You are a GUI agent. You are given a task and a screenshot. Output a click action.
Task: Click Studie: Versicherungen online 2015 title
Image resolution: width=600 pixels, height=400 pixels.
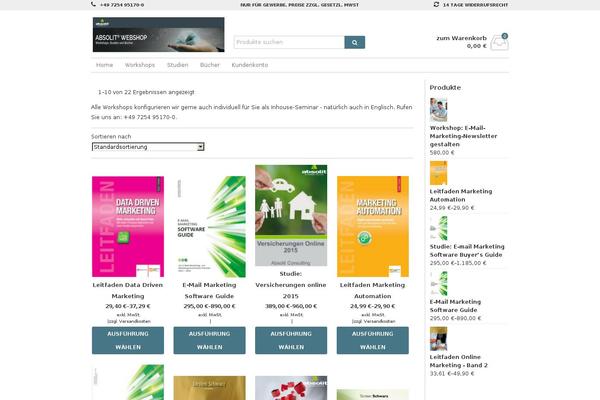[x=291, y=285]
